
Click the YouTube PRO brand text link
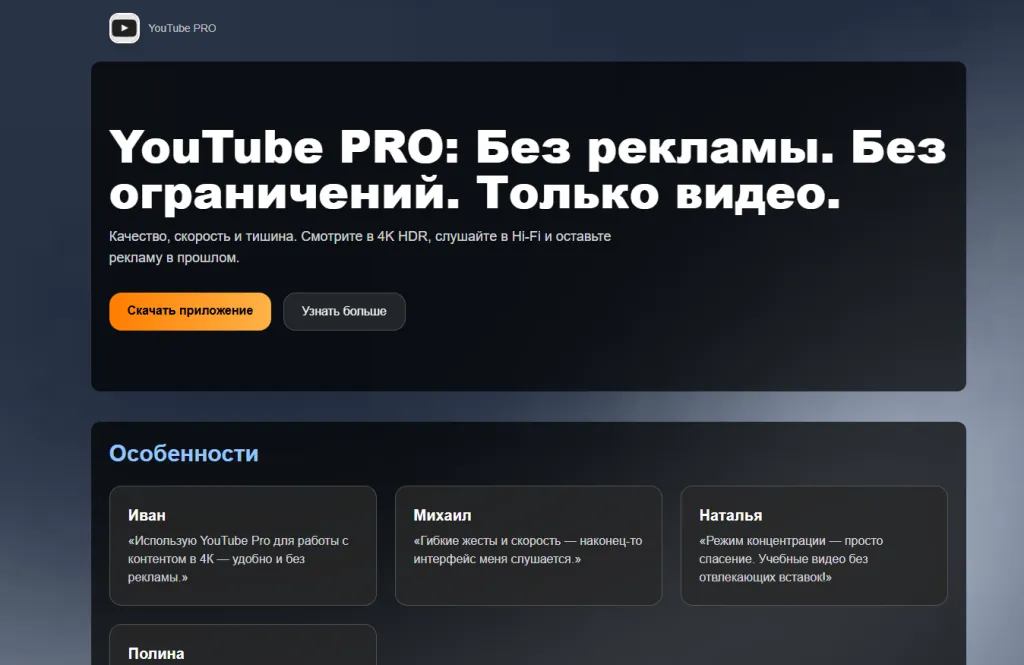click(x=182, y=28)
